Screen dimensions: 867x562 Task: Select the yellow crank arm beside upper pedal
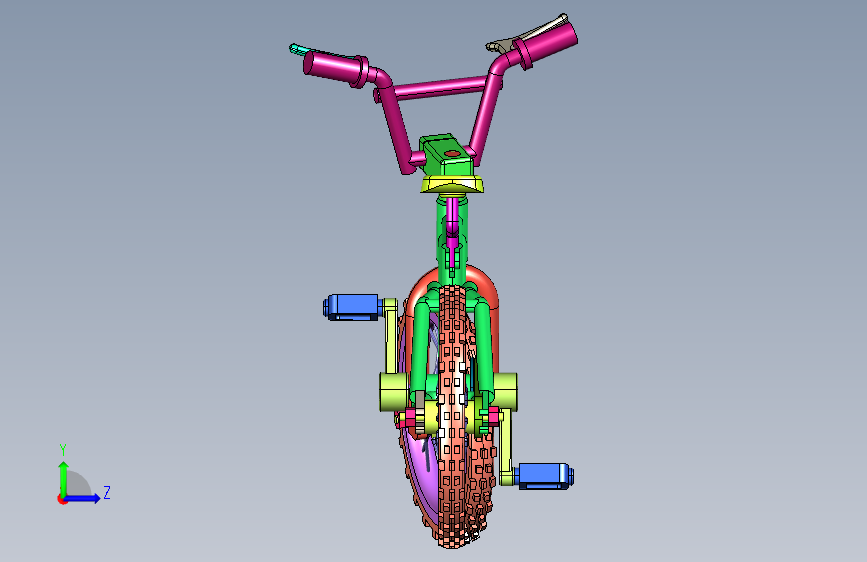click(391, 339)
